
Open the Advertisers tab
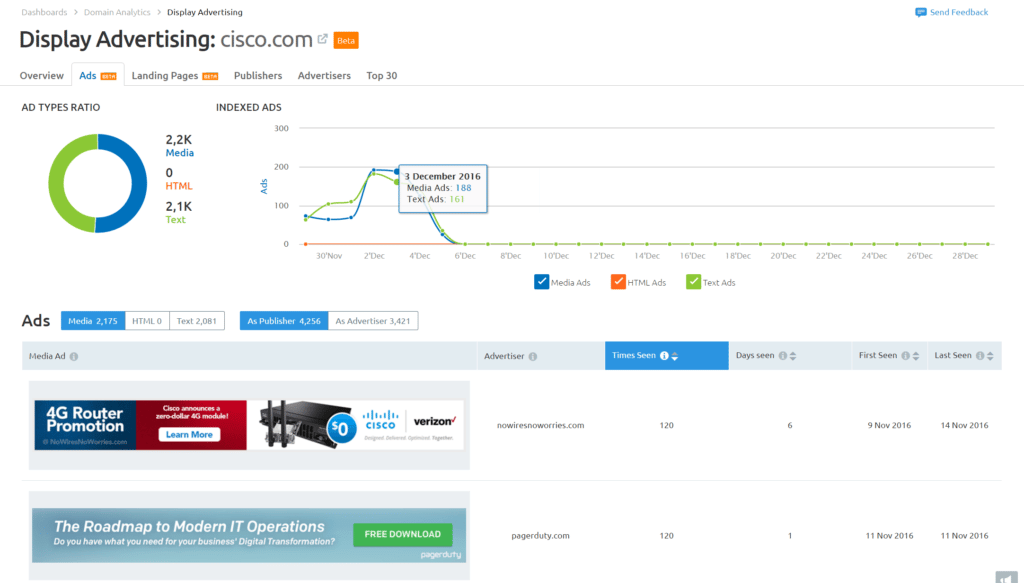click(x=324, y=76)
